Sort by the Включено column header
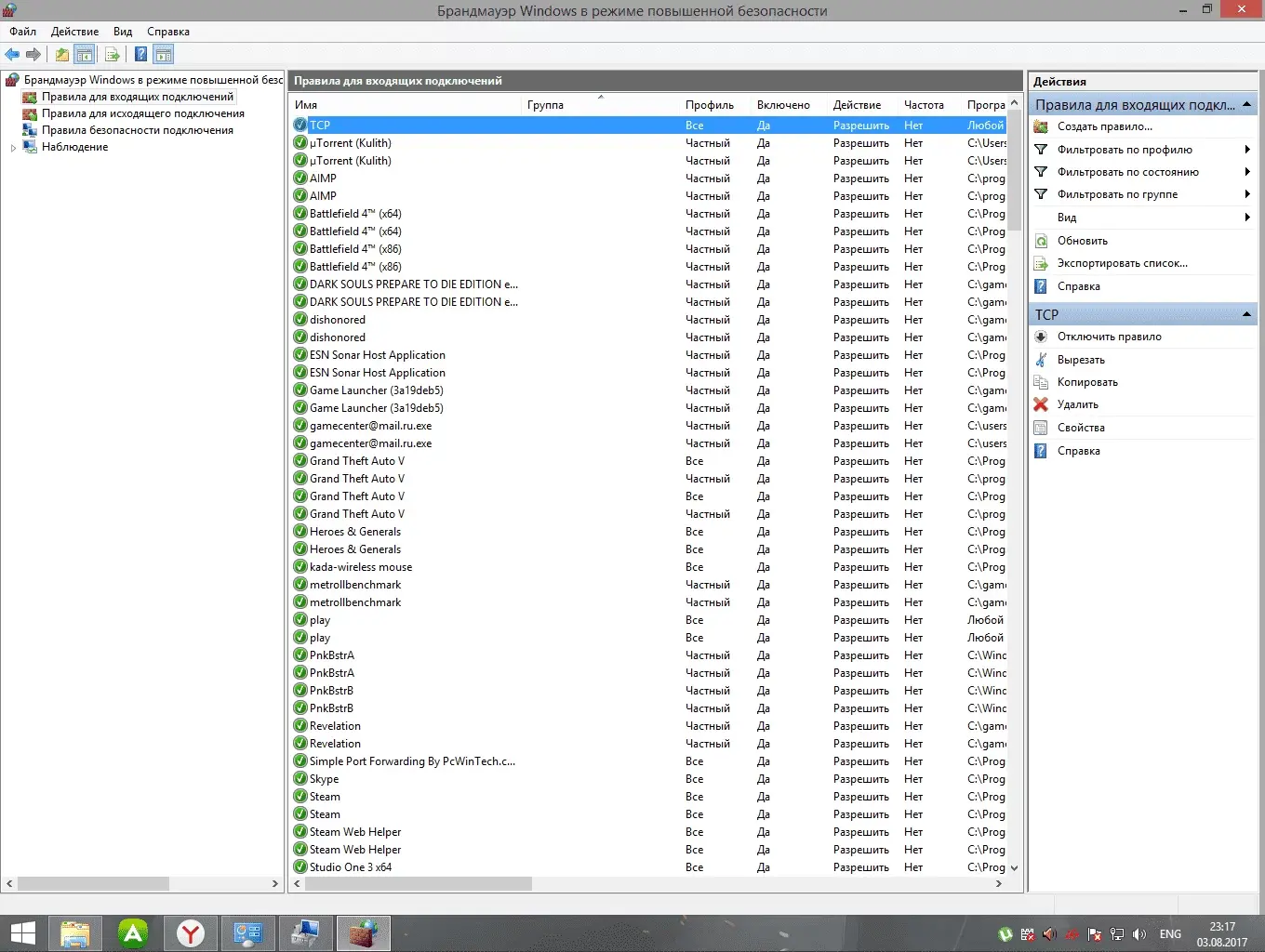This screenshot has width=1265, height=952. coord(791,105)
